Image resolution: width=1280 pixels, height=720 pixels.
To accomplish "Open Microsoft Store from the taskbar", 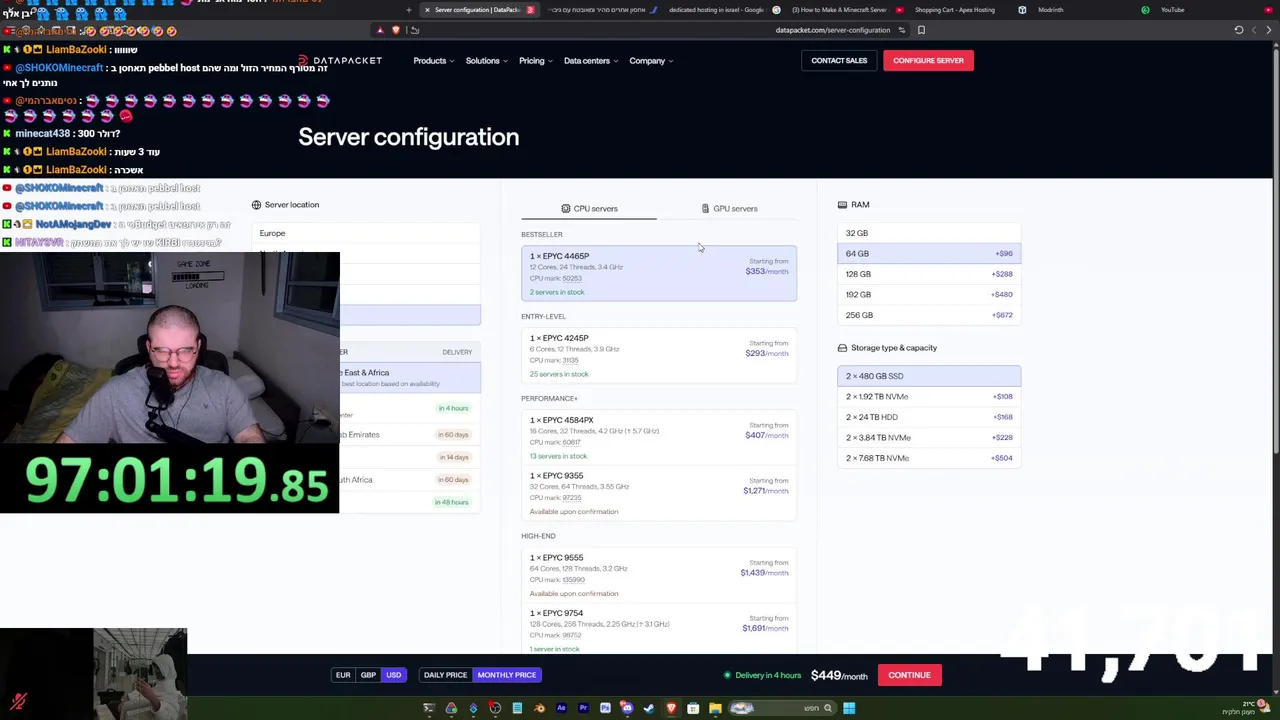I will (693, 708).
